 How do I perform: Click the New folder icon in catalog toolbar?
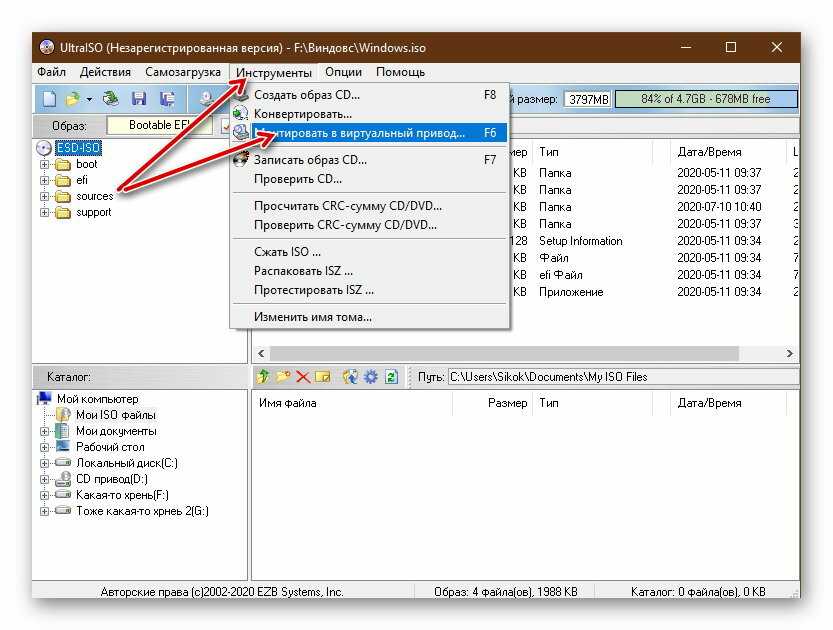(283, 377)
